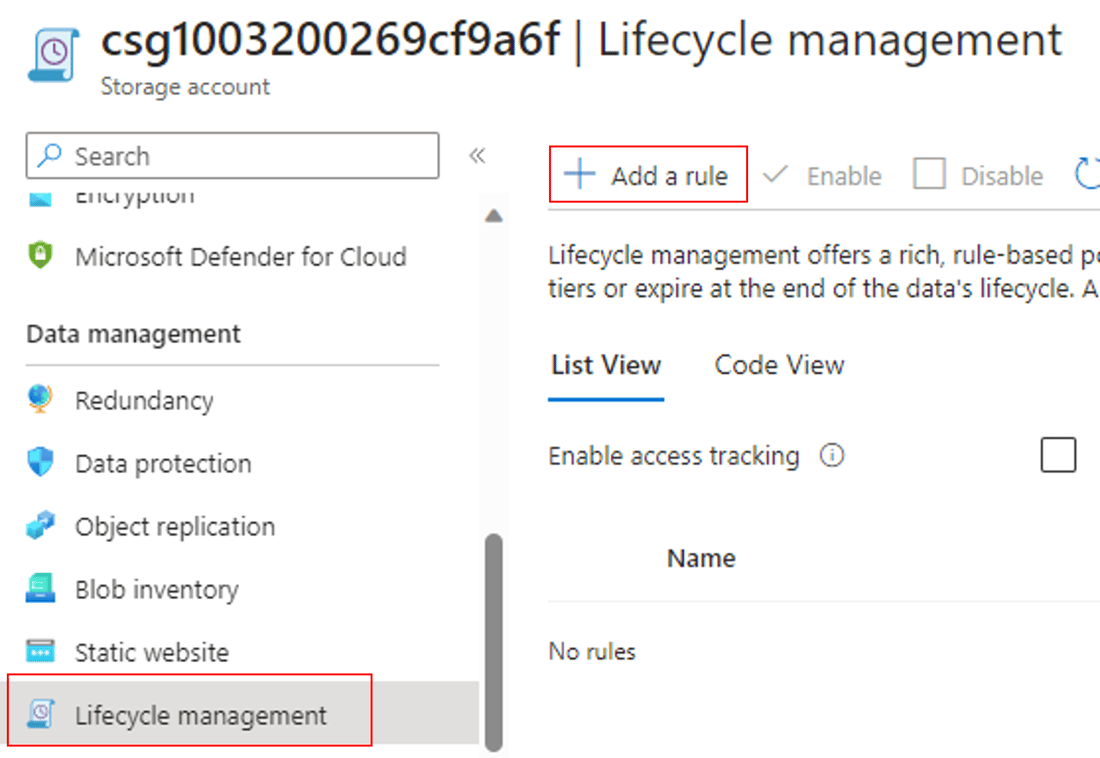Switch to Code View tab
1100x758 pixels.
(x=778, y=365)
